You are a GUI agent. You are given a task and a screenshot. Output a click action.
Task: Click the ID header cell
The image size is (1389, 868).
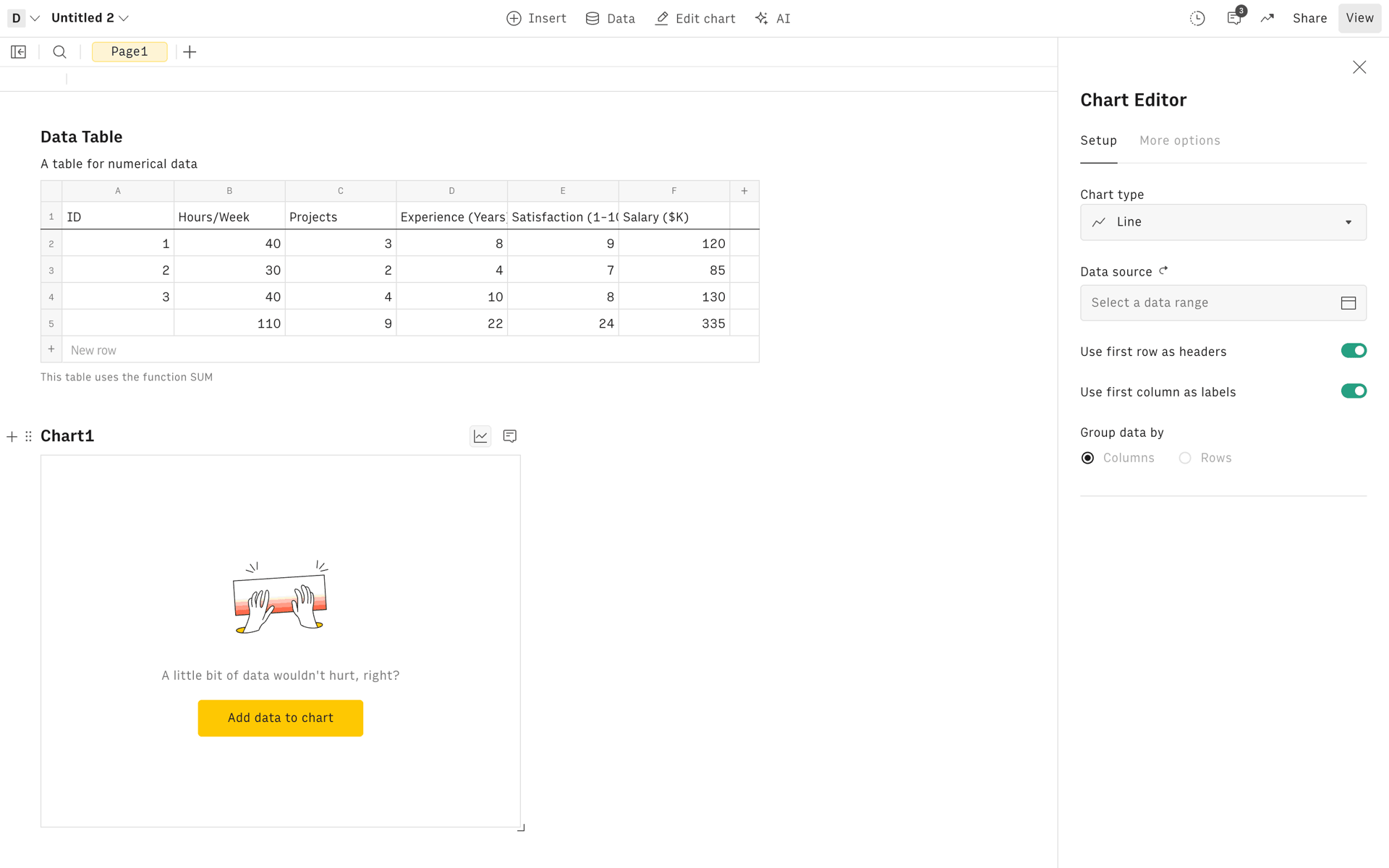click(x=118, y=217)
